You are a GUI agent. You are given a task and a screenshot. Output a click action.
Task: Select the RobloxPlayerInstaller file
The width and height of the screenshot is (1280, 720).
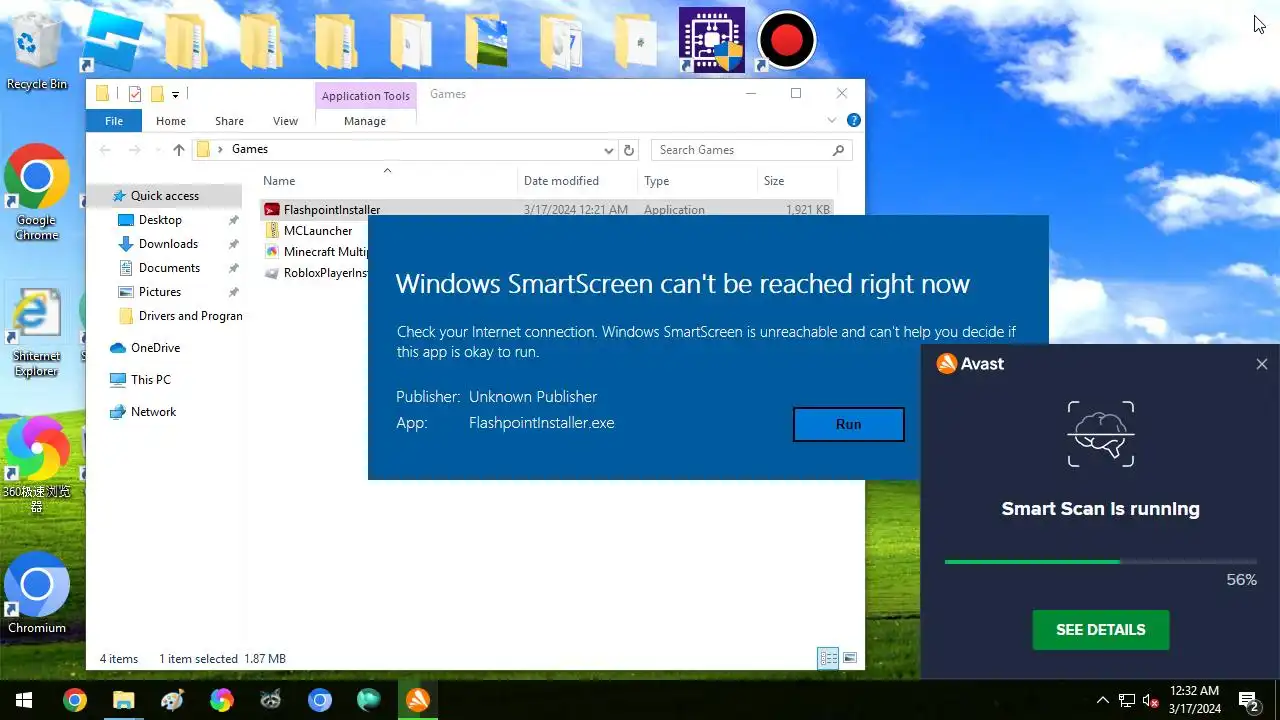point(326,273)
